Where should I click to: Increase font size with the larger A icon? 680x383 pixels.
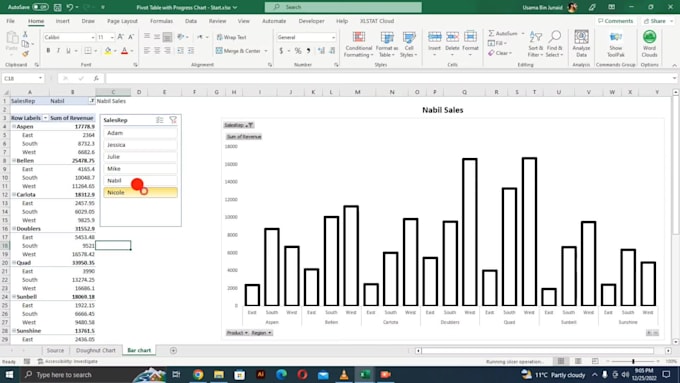(x=121, y=37)
